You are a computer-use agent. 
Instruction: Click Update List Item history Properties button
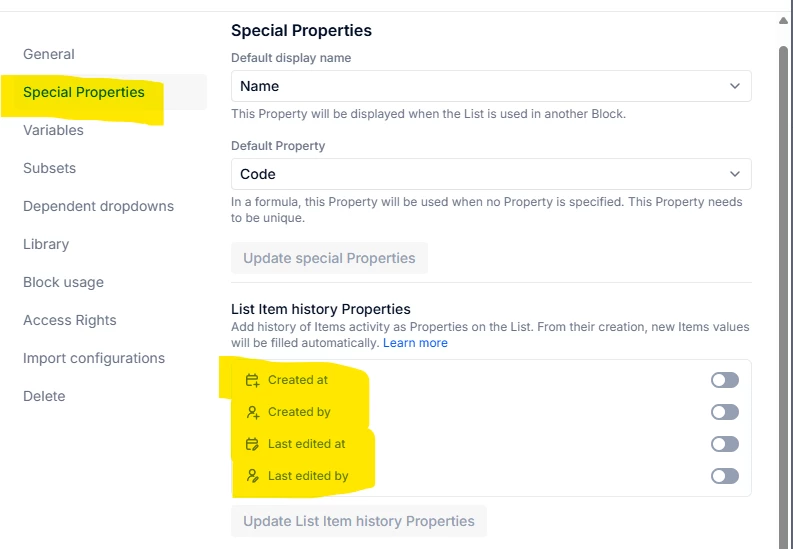click(x=359, y=521)
